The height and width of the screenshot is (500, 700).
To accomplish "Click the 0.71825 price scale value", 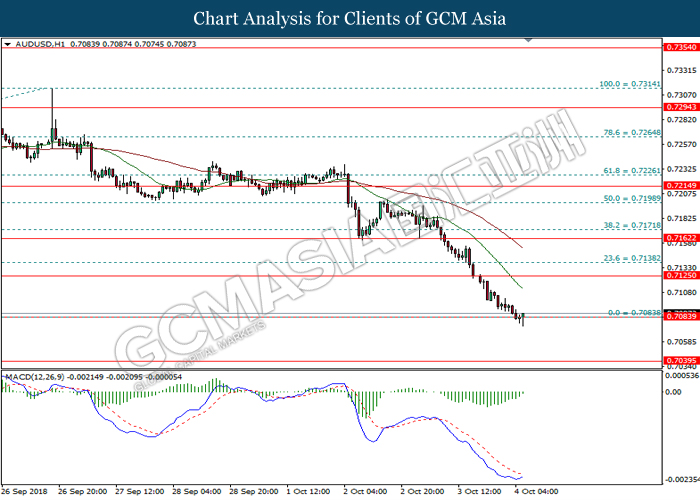I will pos(682,218).
